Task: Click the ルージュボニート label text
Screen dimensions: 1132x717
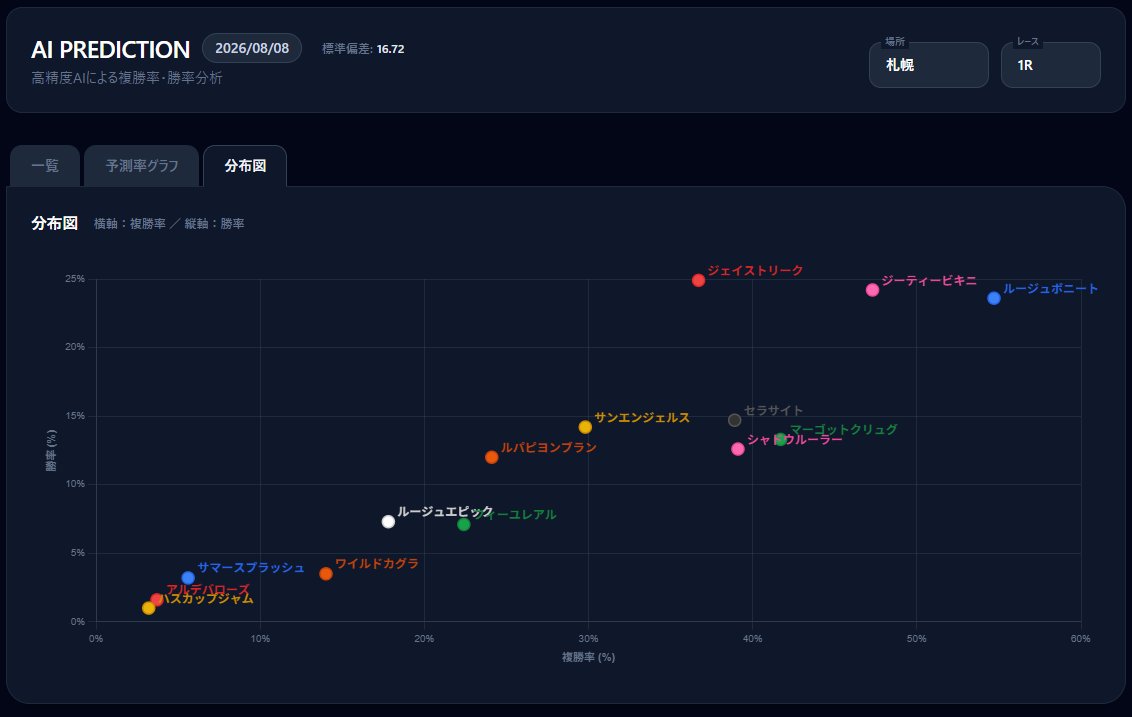Action: [1050, 289]
